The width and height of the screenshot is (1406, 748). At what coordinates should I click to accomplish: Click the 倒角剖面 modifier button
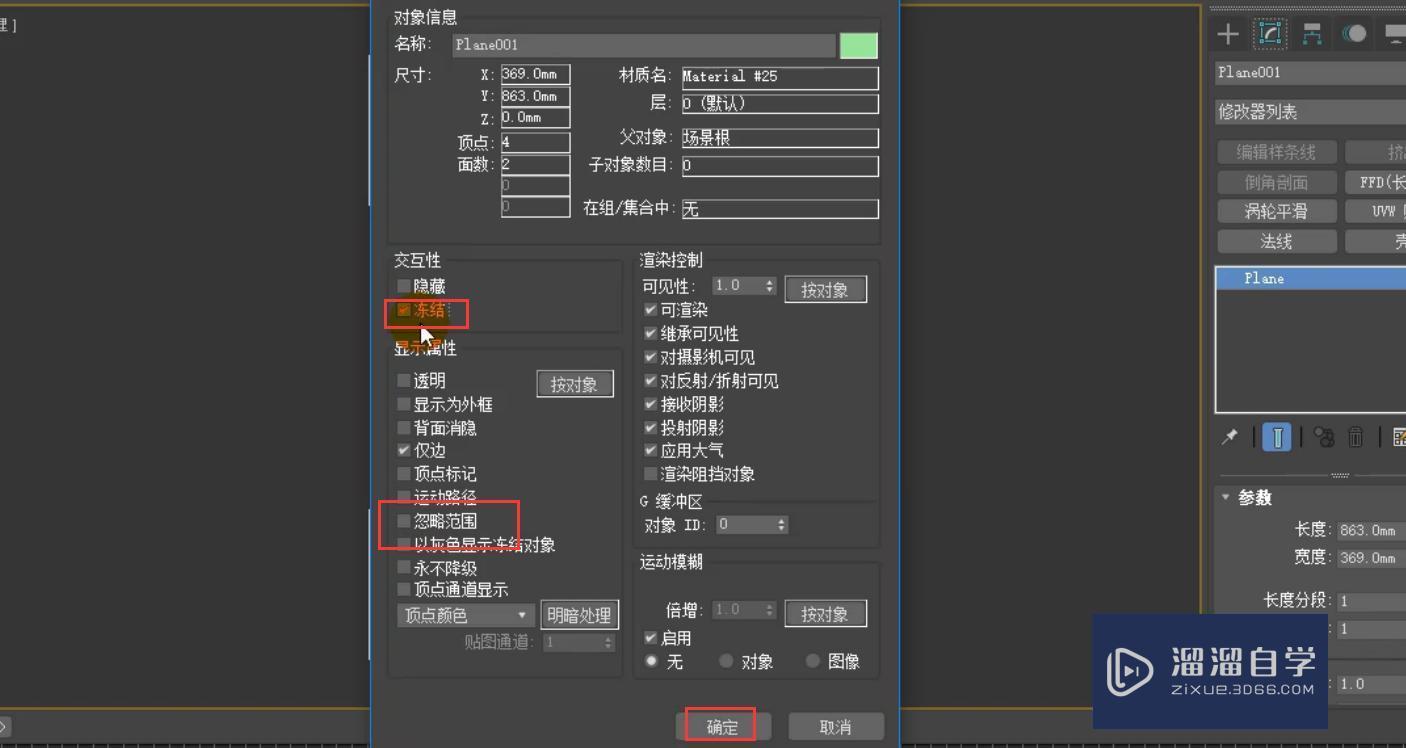pyautogui.click(x=1276, y=182)
